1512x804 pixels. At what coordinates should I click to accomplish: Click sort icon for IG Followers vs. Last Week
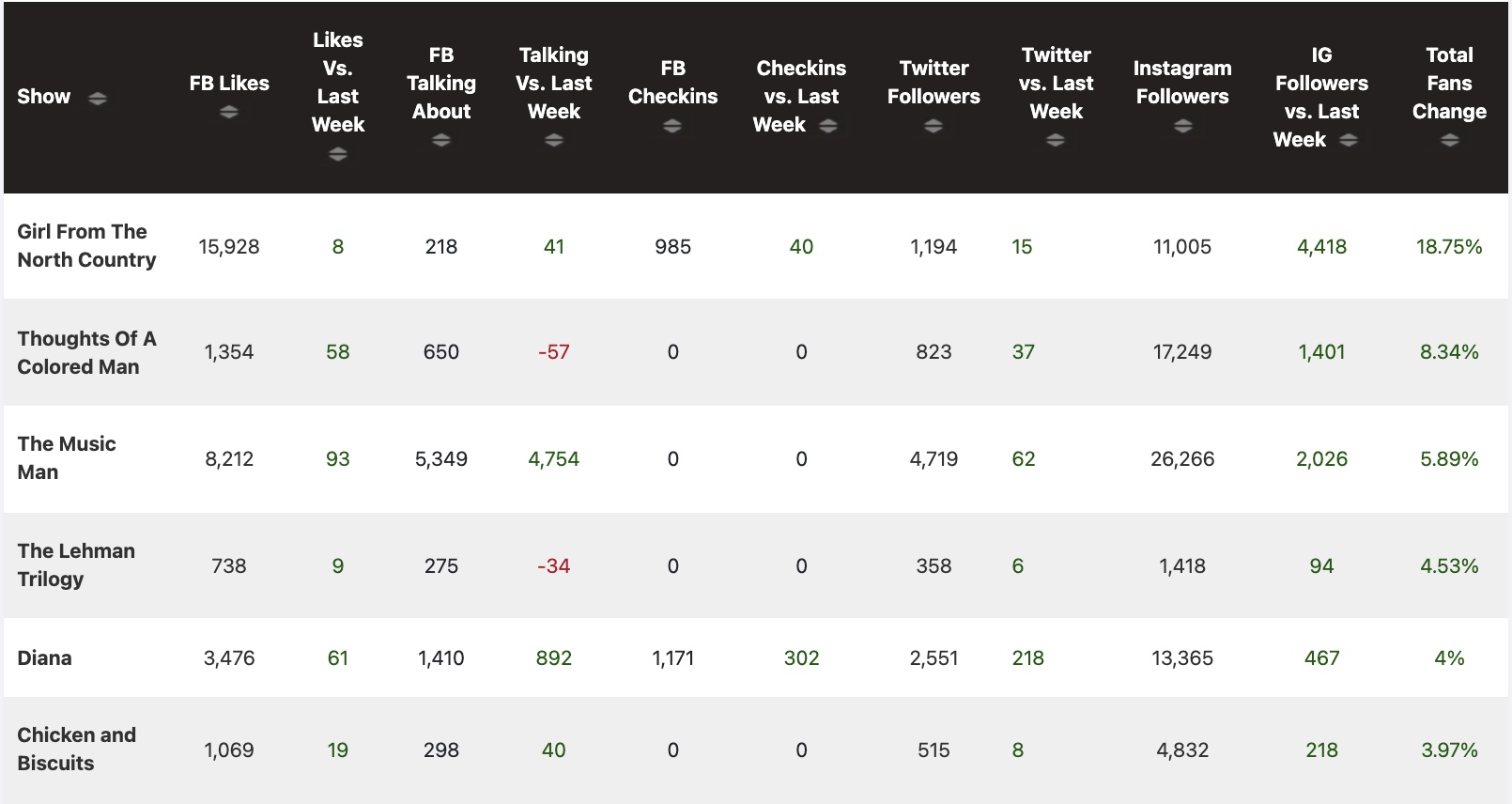click(1349, 141)
